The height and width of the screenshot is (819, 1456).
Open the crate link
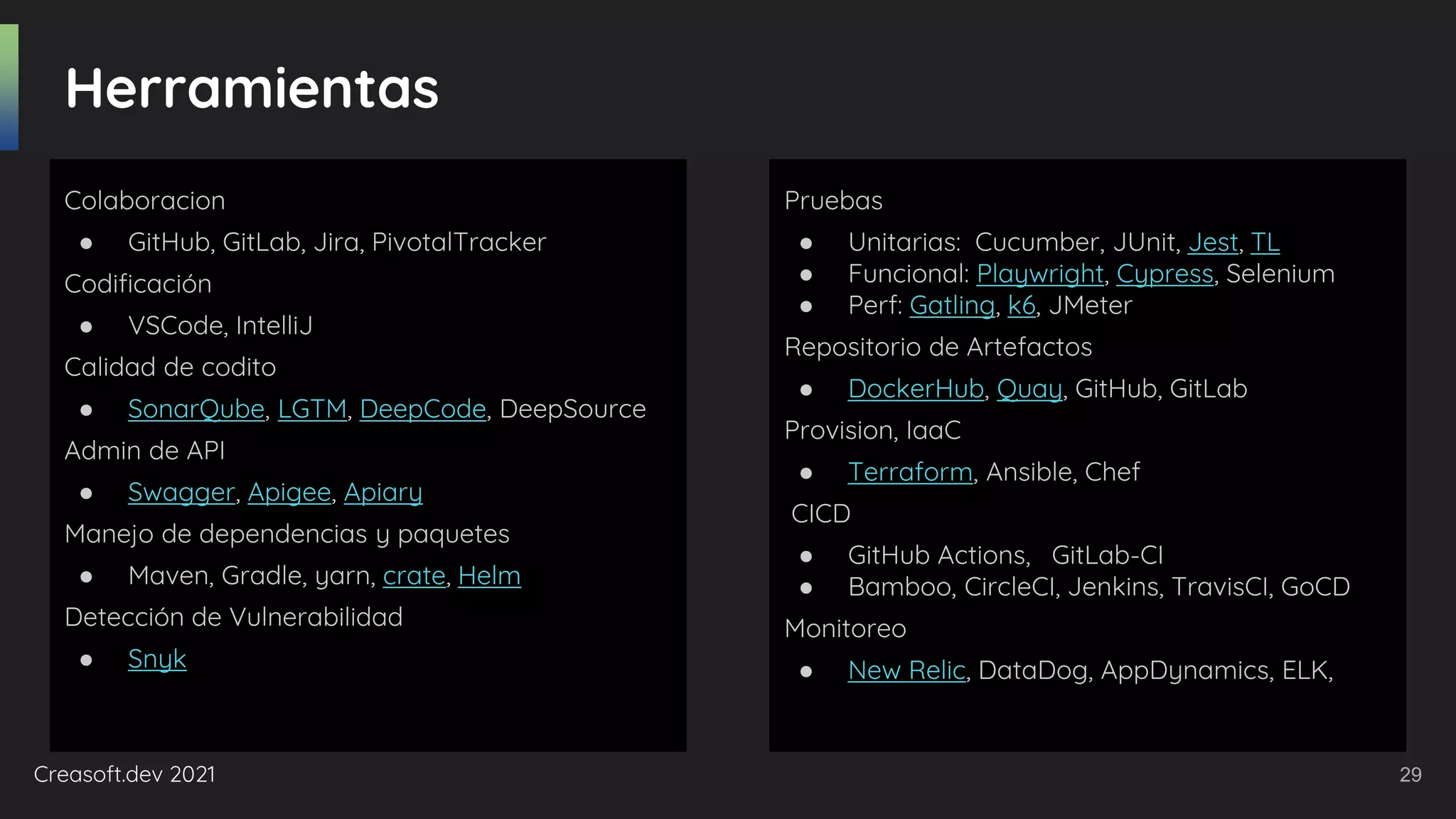(414, 575)
